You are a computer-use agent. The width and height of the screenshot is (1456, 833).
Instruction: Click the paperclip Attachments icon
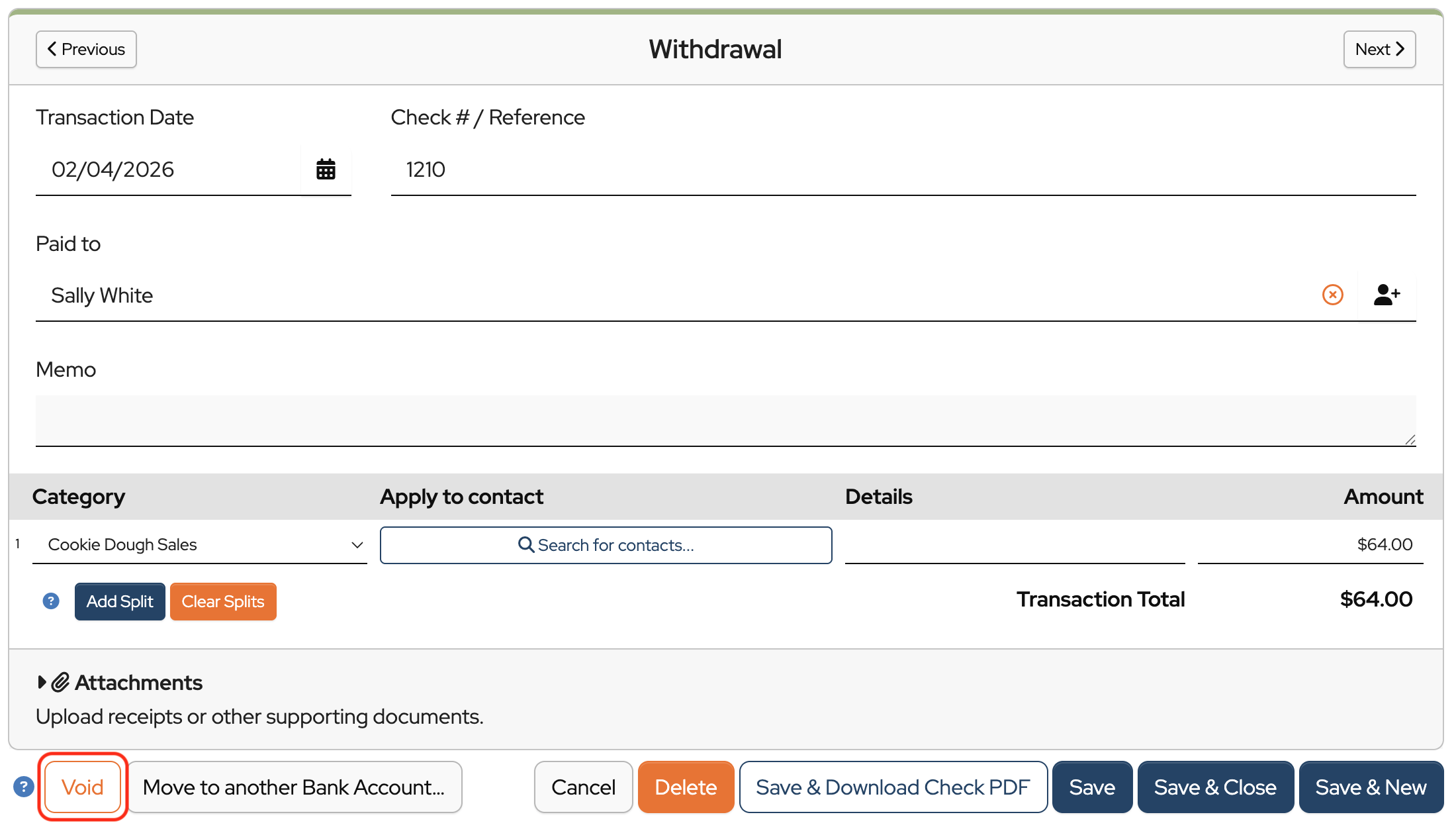coord(60,682)
